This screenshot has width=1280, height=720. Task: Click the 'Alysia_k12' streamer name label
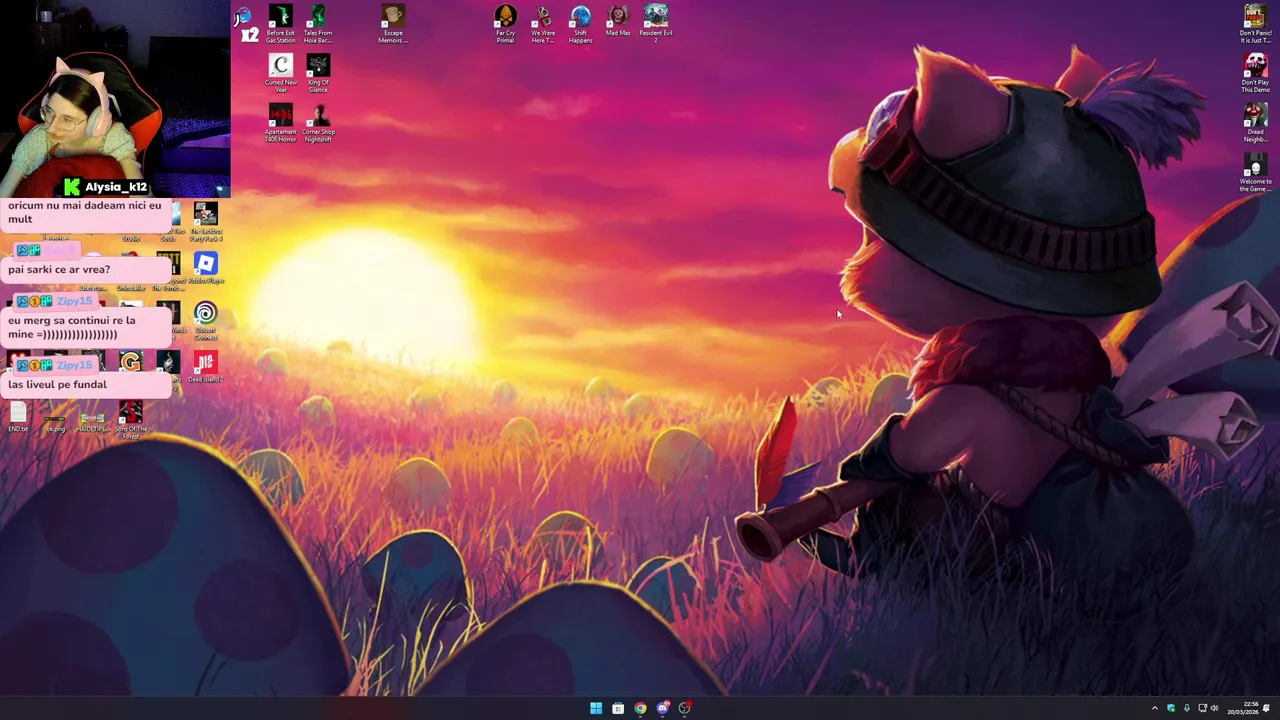[116, 187]
